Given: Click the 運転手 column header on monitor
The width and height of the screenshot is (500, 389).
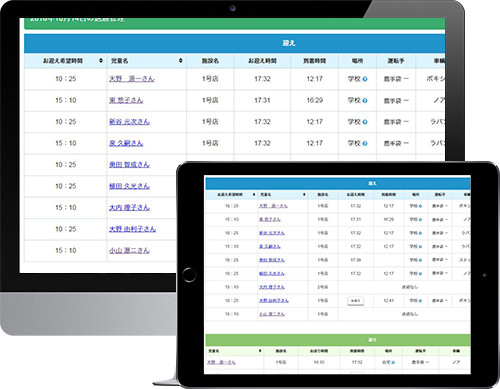Looking at the screenshot, I should (x=396, y=61).
